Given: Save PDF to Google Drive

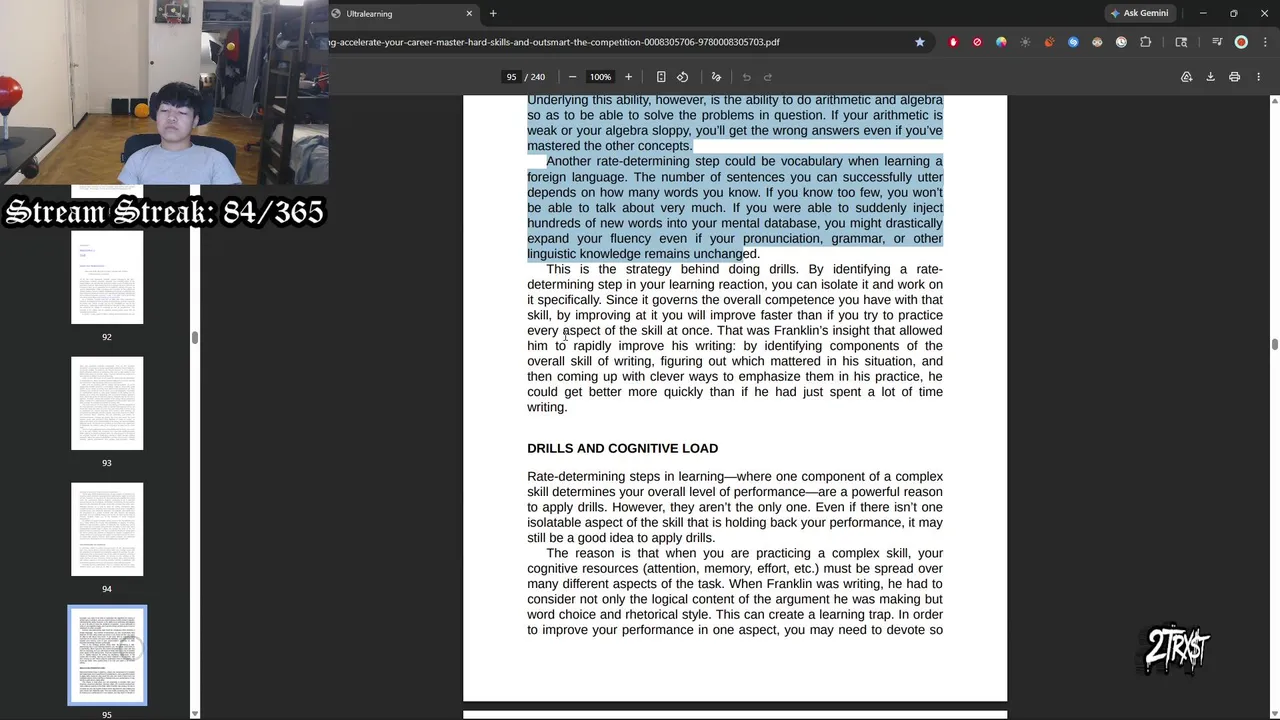Looking at the screenshot, I should [1186, 77].
